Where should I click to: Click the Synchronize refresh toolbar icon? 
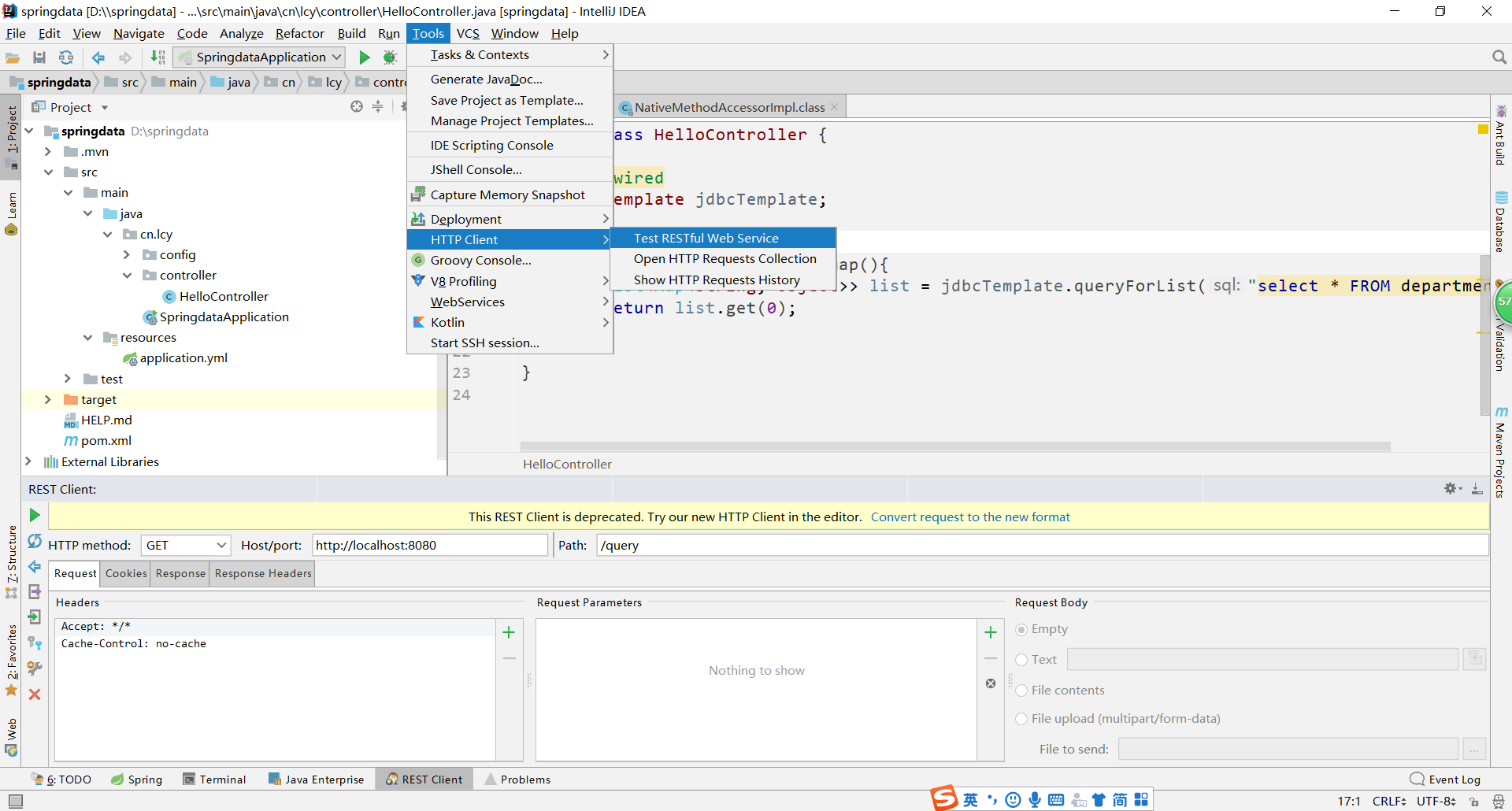coord(66,57)
